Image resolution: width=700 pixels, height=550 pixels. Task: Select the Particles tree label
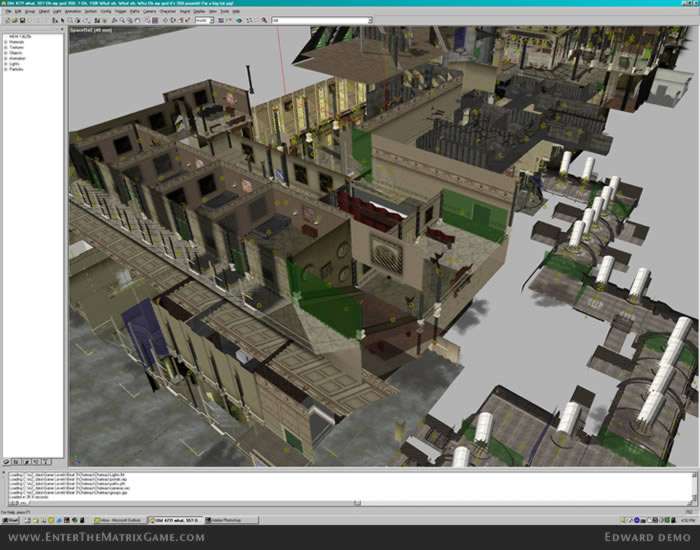16,69
